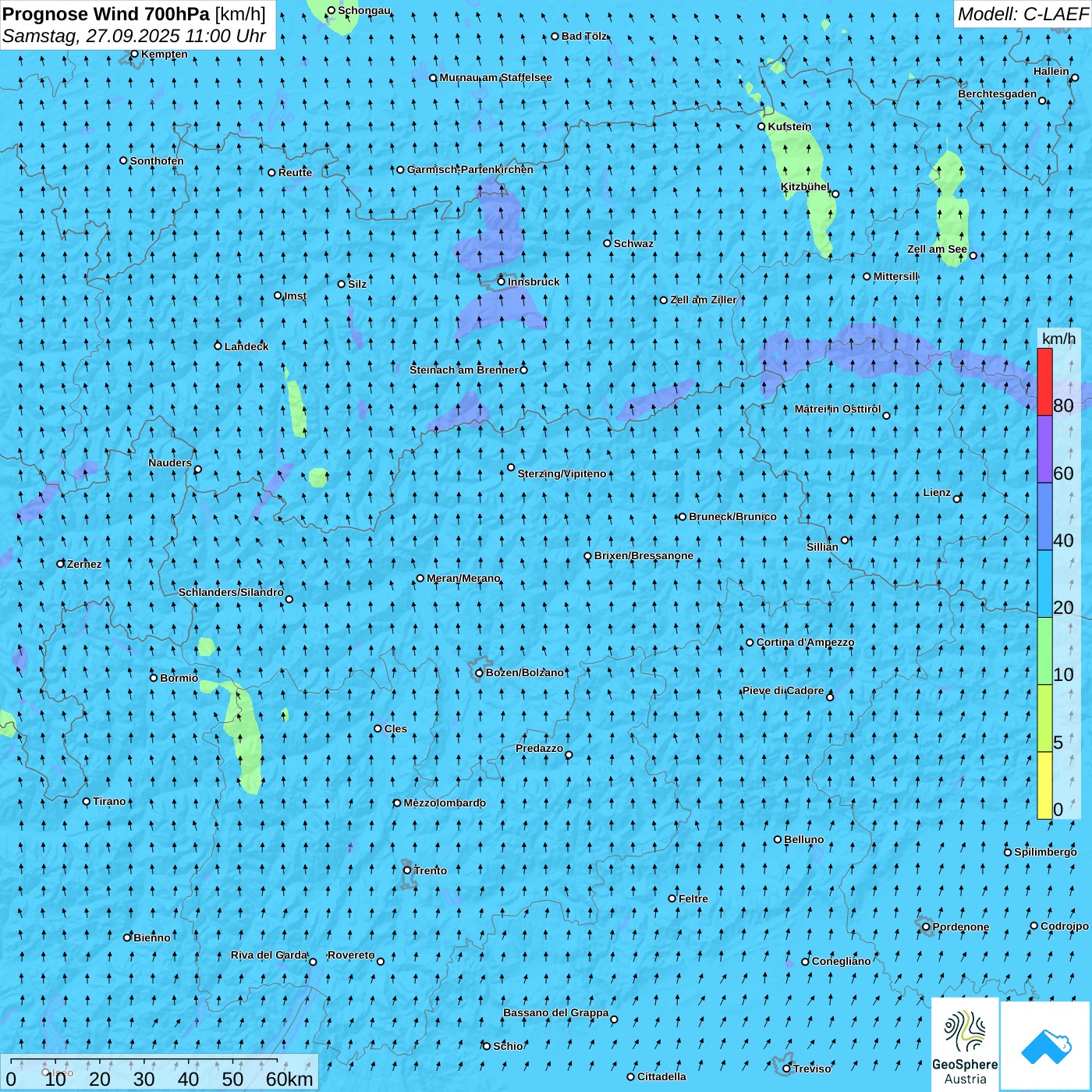Click the 'Bassano del Grappa' label

pos(556,1012)
